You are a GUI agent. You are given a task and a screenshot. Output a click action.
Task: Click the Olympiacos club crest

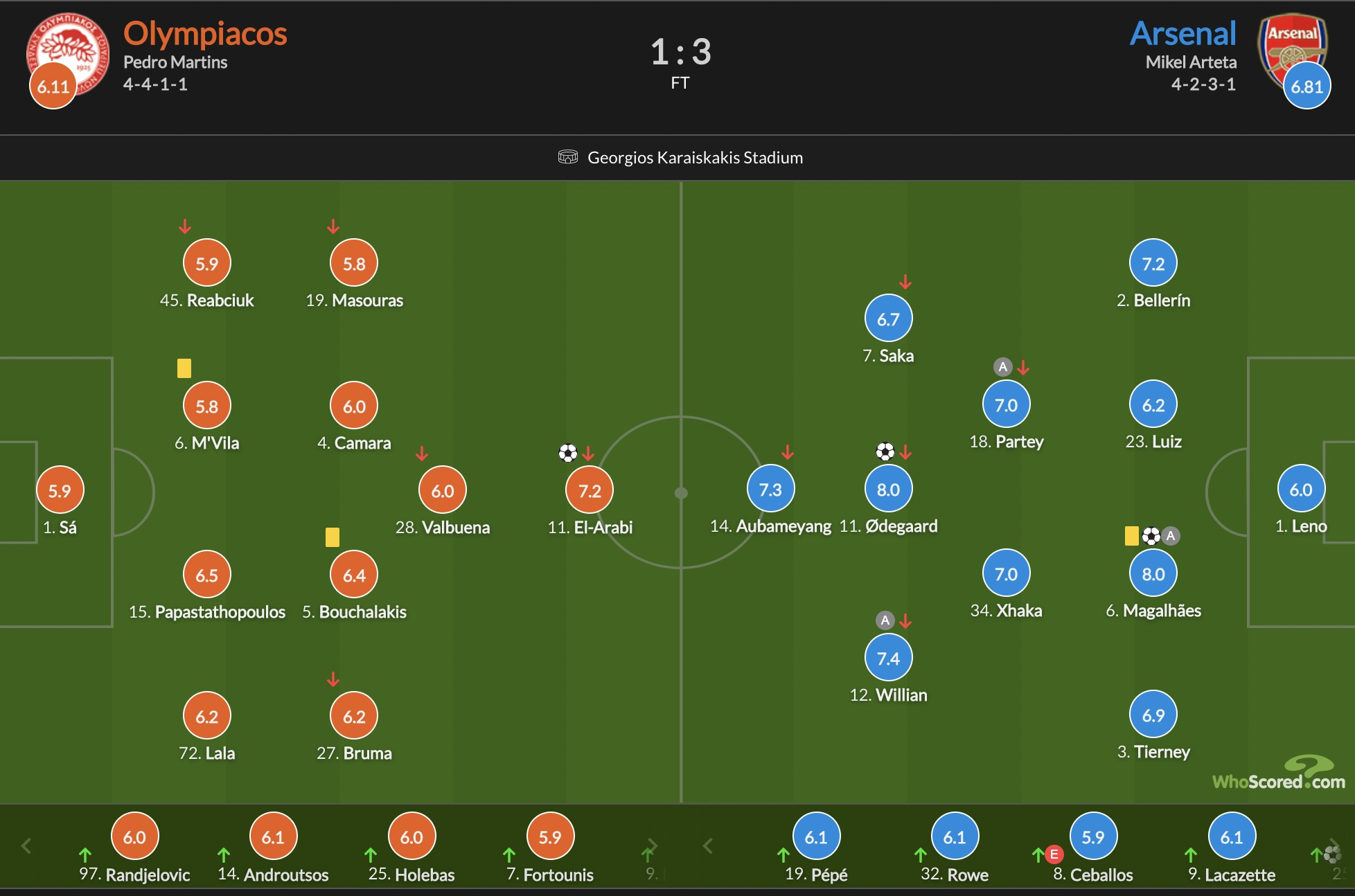[68, 54]
